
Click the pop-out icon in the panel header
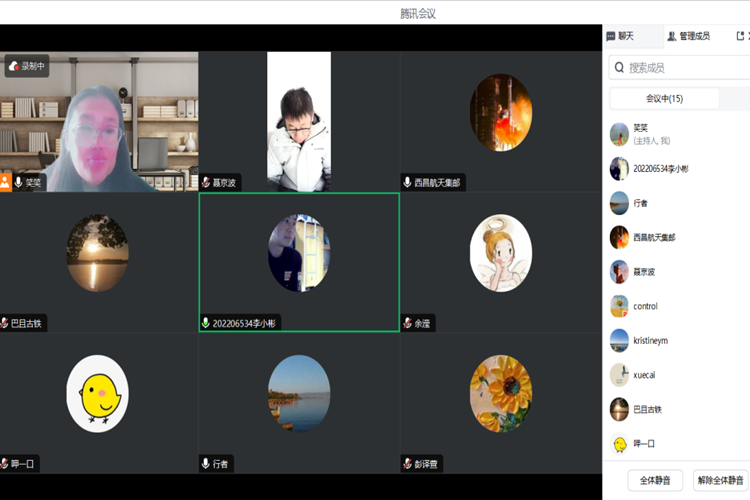[x=741, y=36]
